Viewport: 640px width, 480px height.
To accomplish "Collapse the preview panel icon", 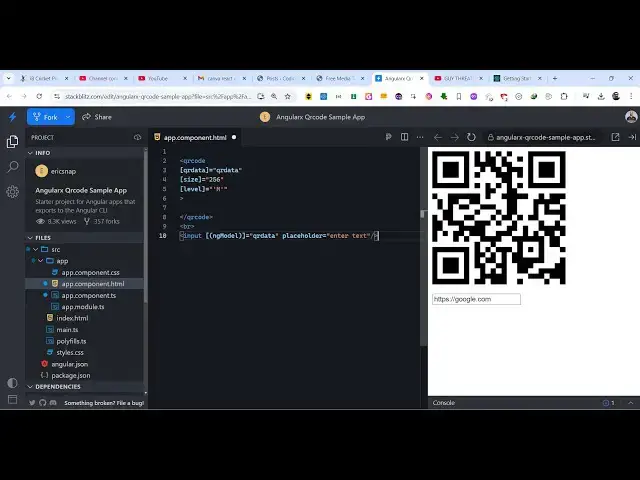I will click(632, 137).
